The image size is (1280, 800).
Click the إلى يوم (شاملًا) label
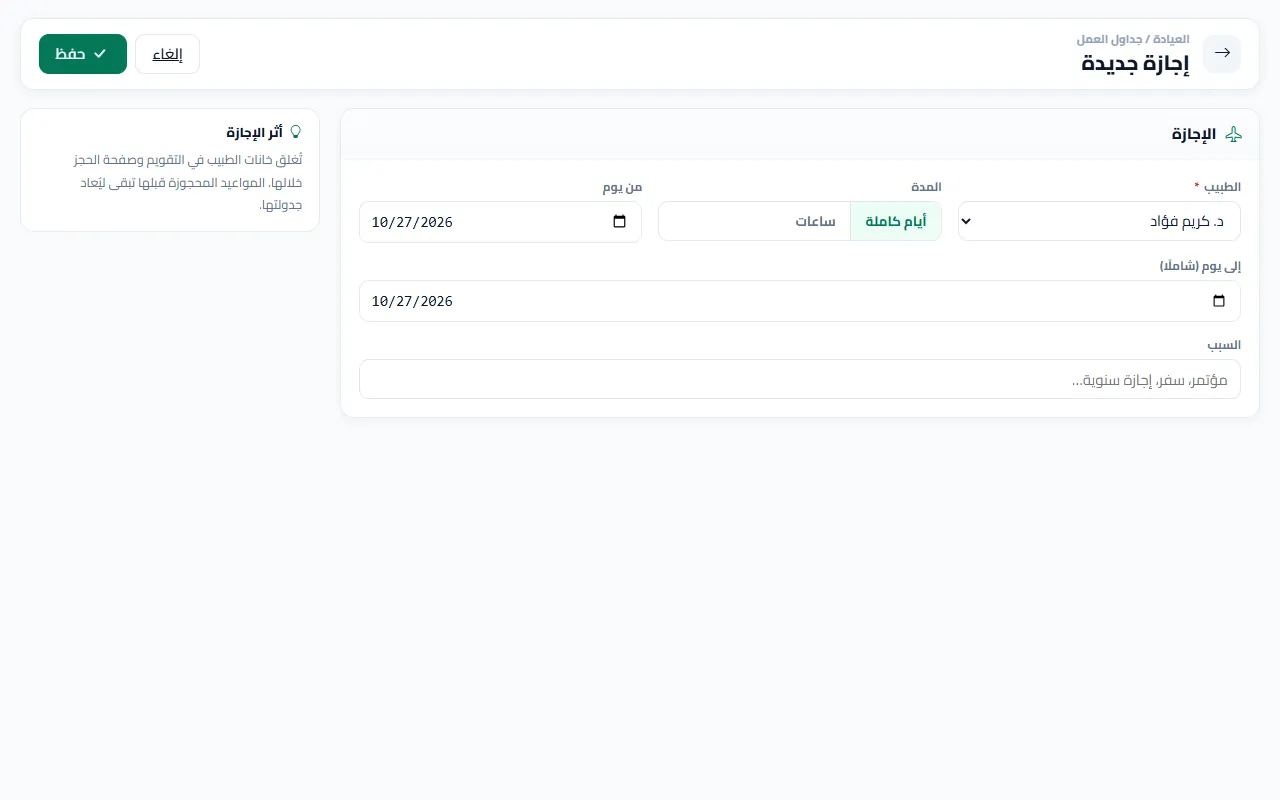pos(1200,266)
